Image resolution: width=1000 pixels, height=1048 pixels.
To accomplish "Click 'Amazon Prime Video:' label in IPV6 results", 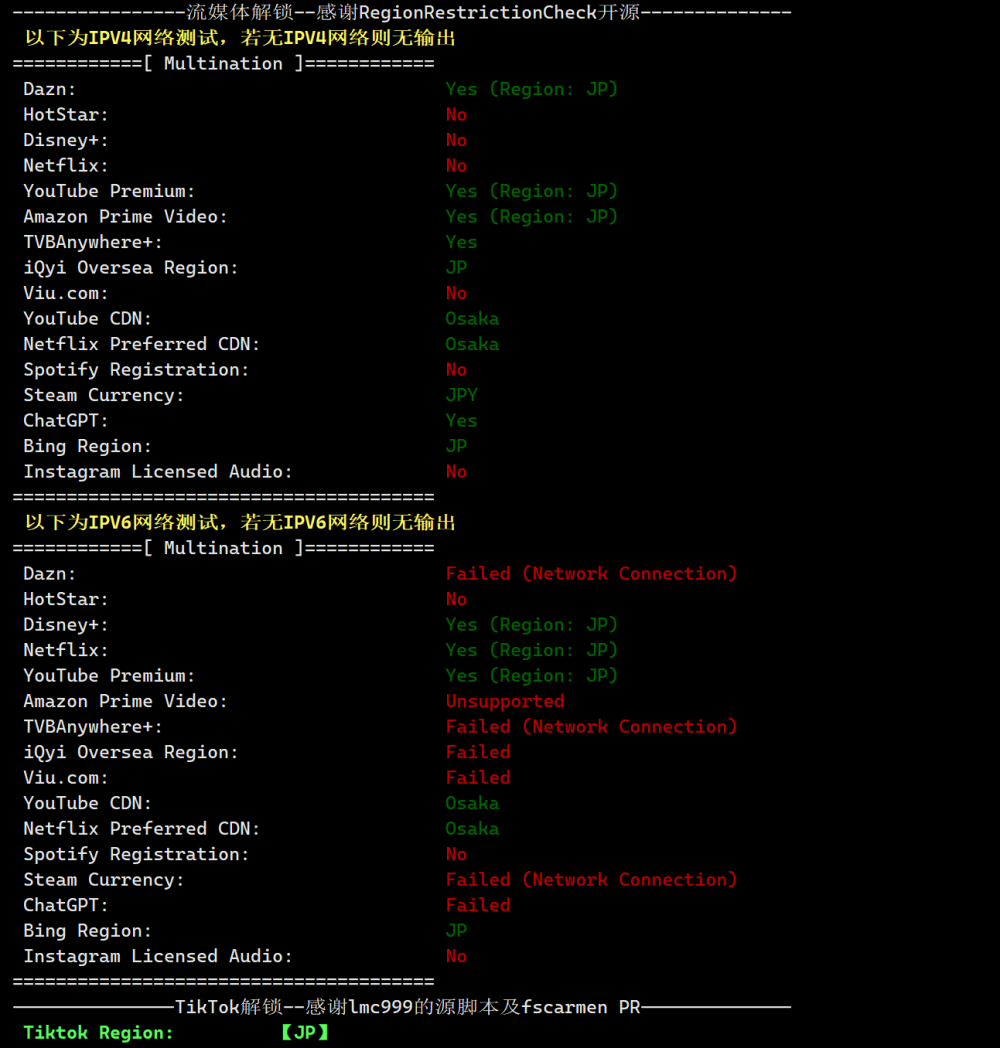I will point(126,702).
